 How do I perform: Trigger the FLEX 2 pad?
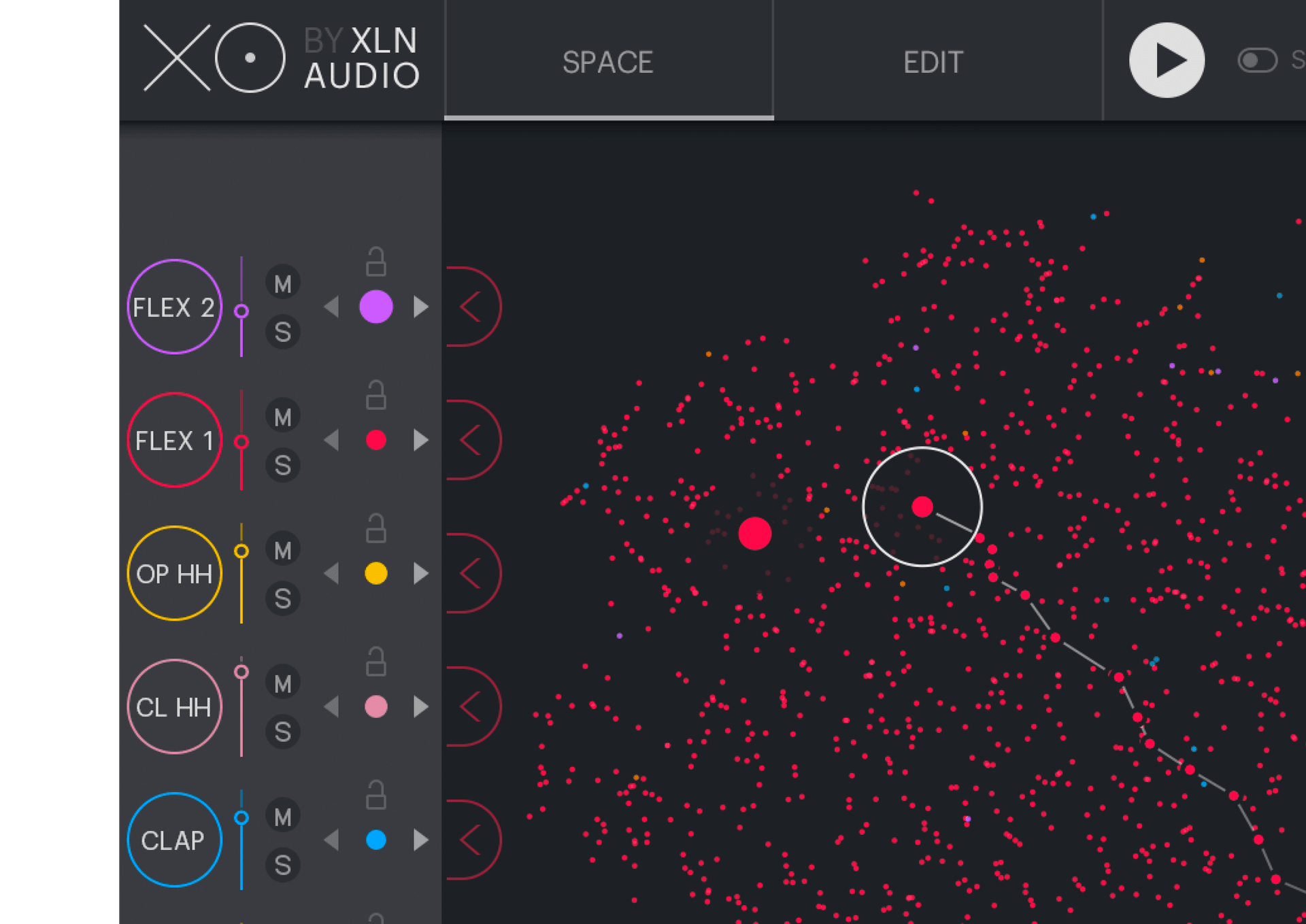(x=174, y=307)
